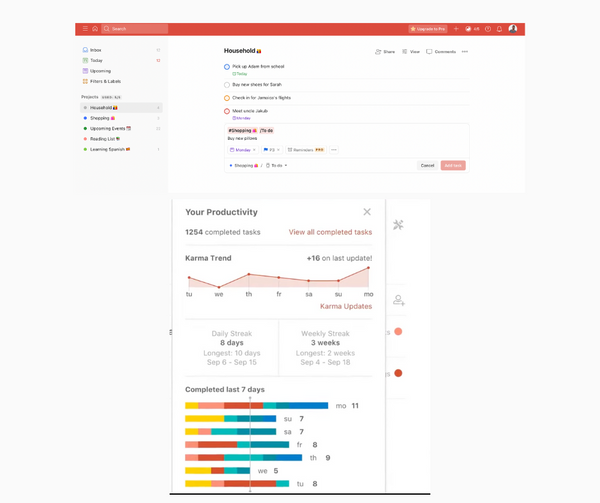
Task: Click the quick add plus icon in the top bar
Action: click(456, 29)
